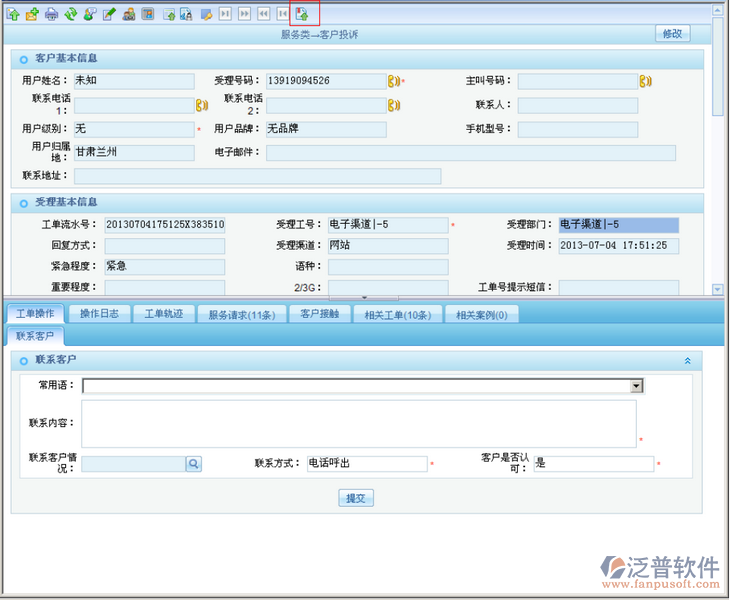
Task: Collapse the 客户基本信息 section header
Action: (x=24, y=59)
